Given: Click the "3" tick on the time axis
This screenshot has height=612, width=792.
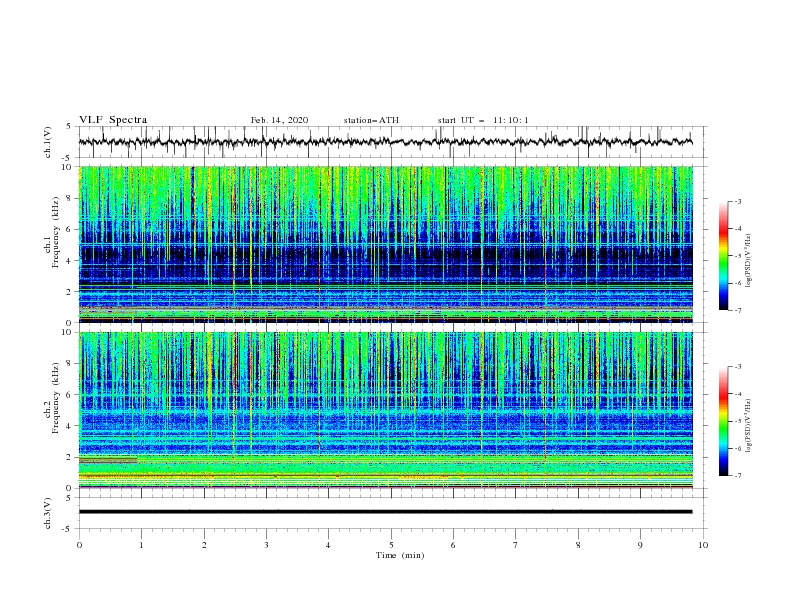Looking at the screenshot, I should click(266, 545).
